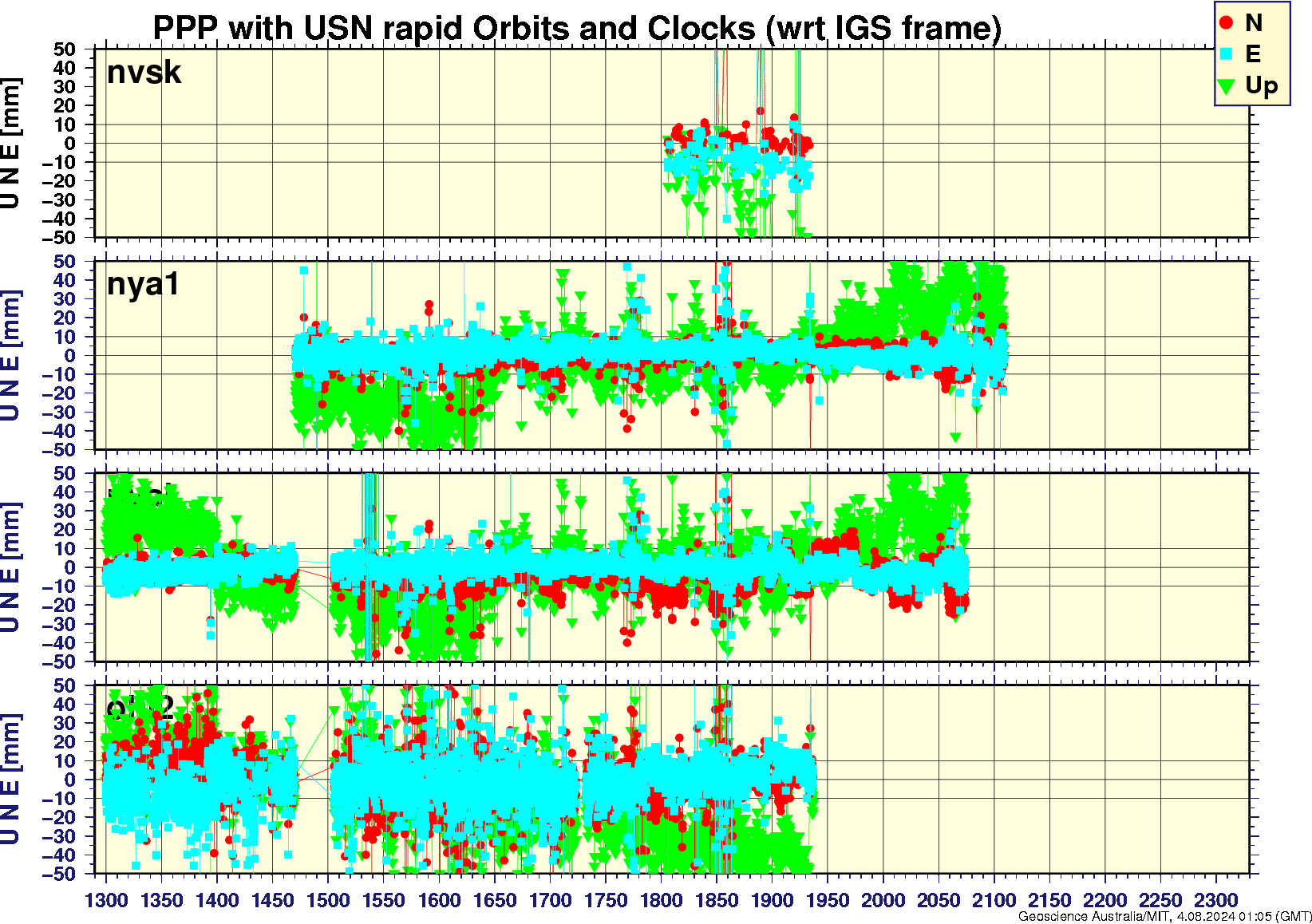Click the -40 y-tick of the nya1 panel
The width and height of the screenshot is (1312, 924).
click(x=60, y=431)
